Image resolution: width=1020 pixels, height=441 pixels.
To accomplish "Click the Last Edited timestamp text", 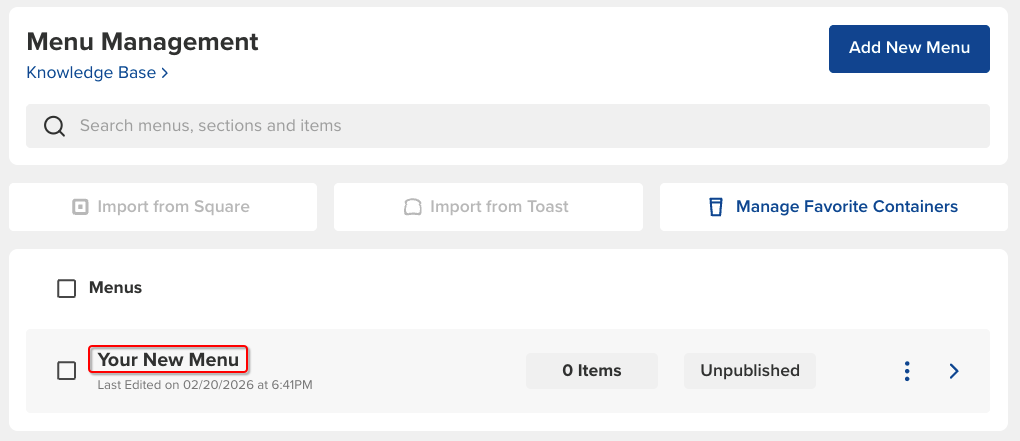I will [204, 385].
